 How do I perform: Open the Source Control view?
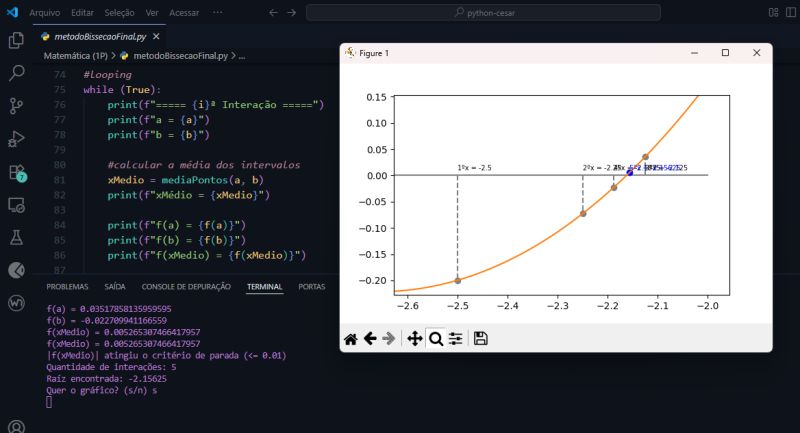coord(16,106)
